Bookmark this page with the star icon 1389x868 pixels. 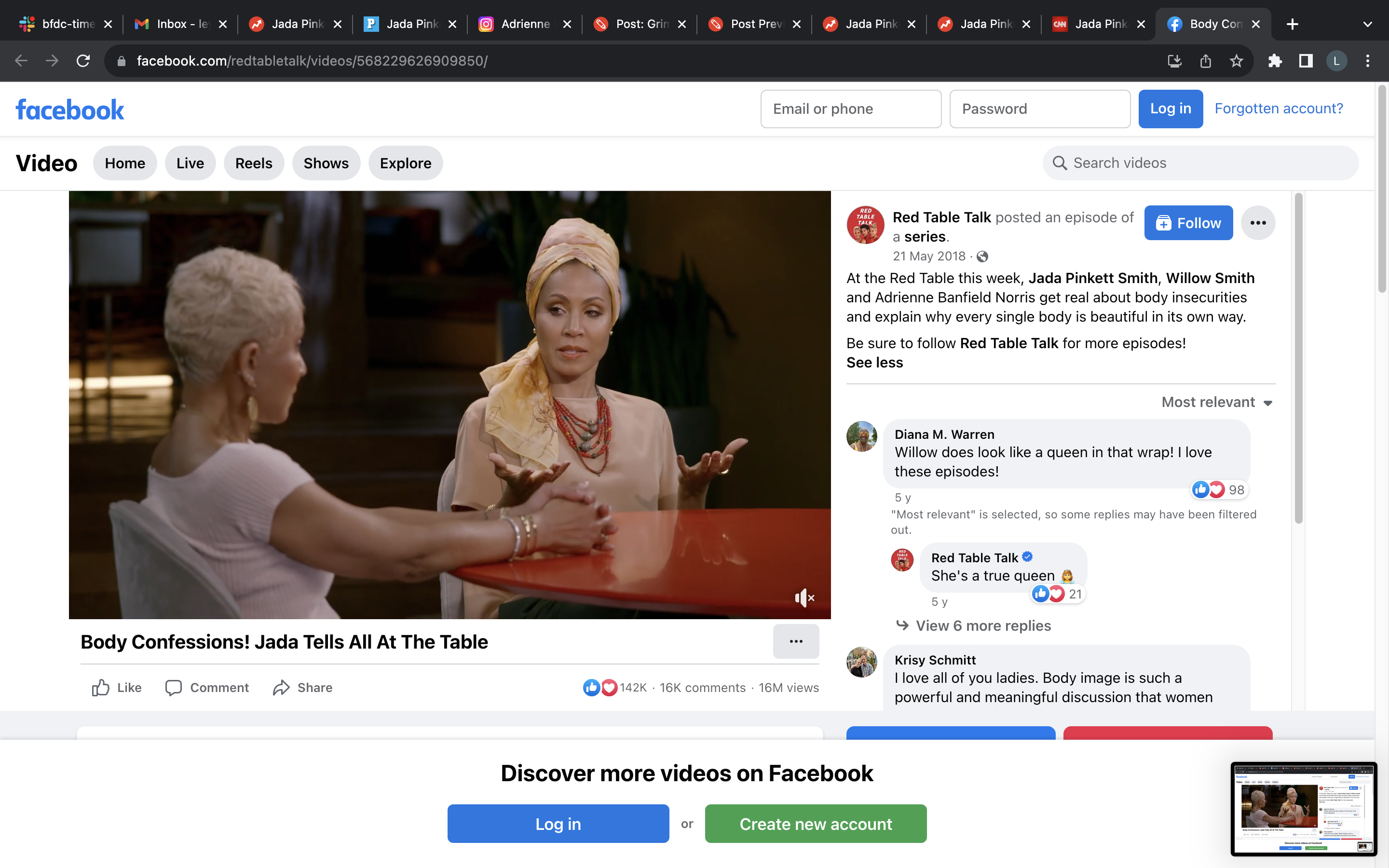pyautogui.click(x=1236, y=61)
